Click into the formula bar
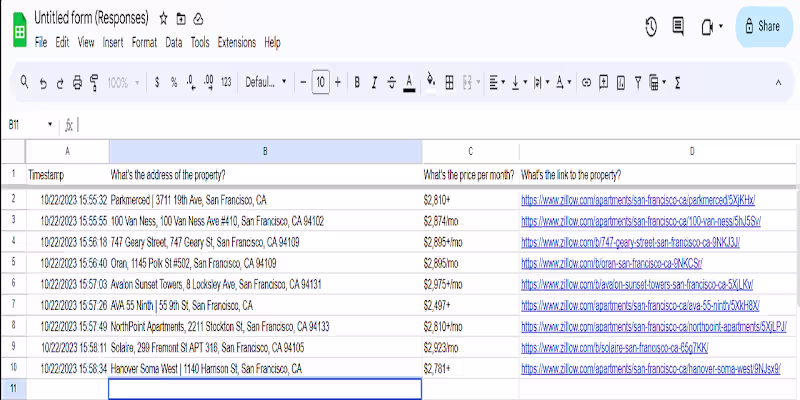Screen dimensions: 800x400 coord(439,124)
